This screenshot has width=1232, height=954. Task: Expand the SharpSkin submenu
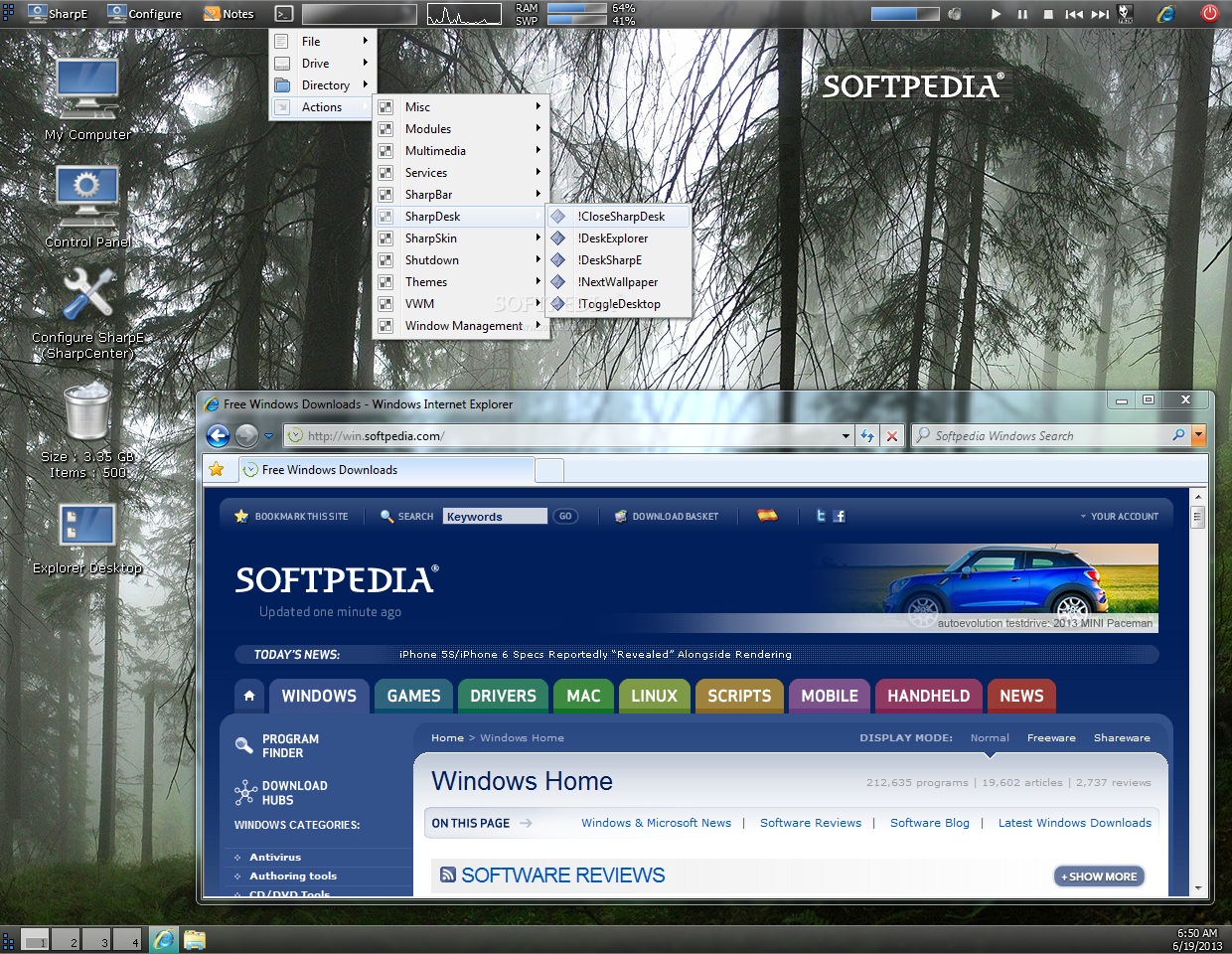(461, 238)
